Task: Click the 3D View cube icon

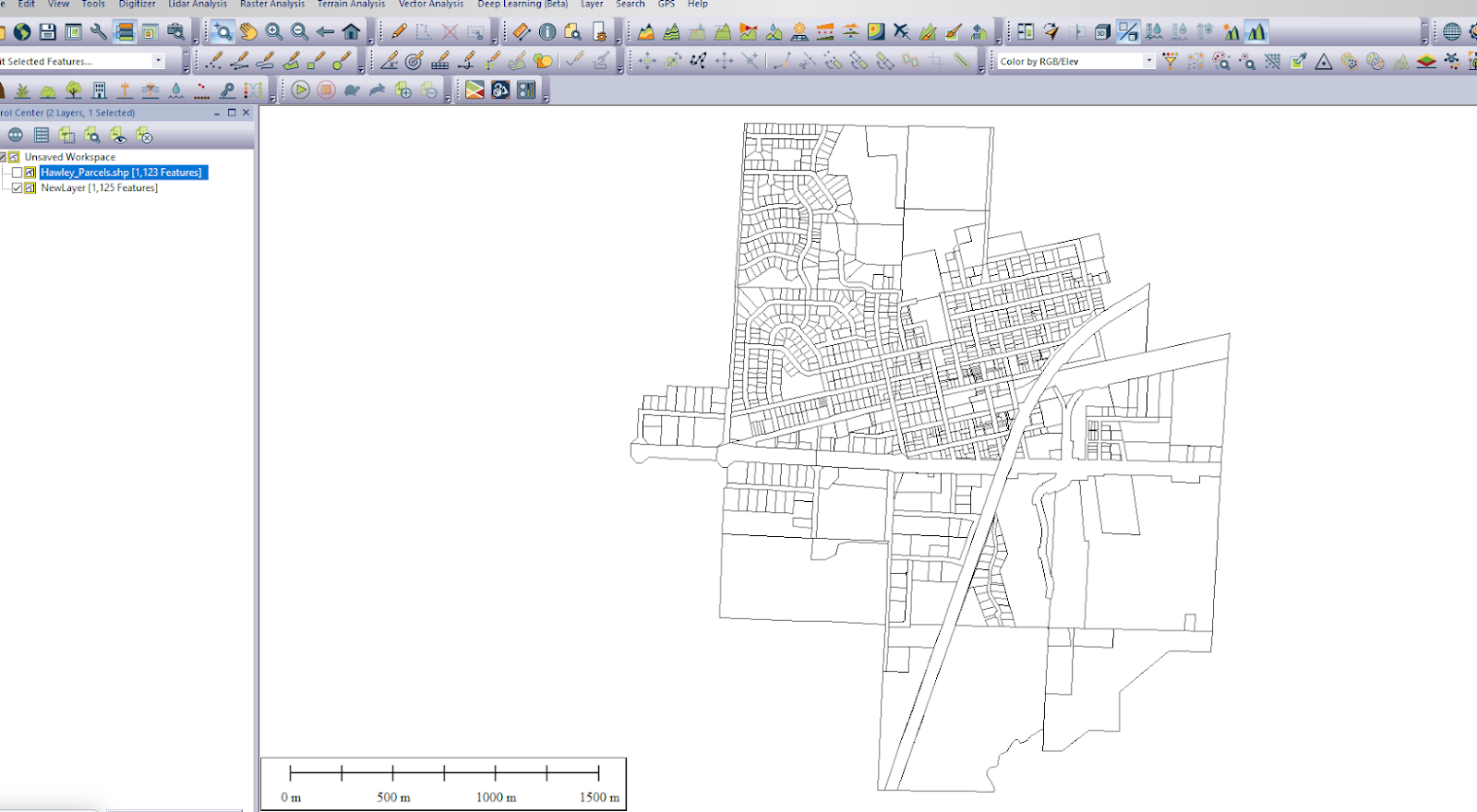Action: (1102, 32)
